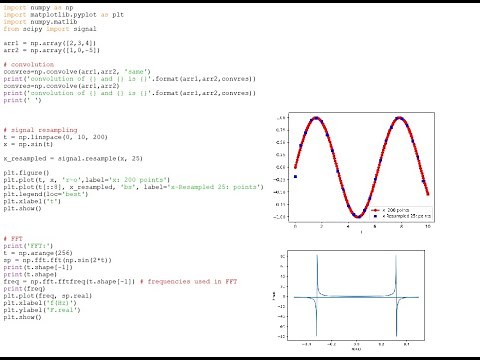Click the 'print(freq)' line
Image resolution: width=480 pixels, height=360 pixels.
[24, 289]
